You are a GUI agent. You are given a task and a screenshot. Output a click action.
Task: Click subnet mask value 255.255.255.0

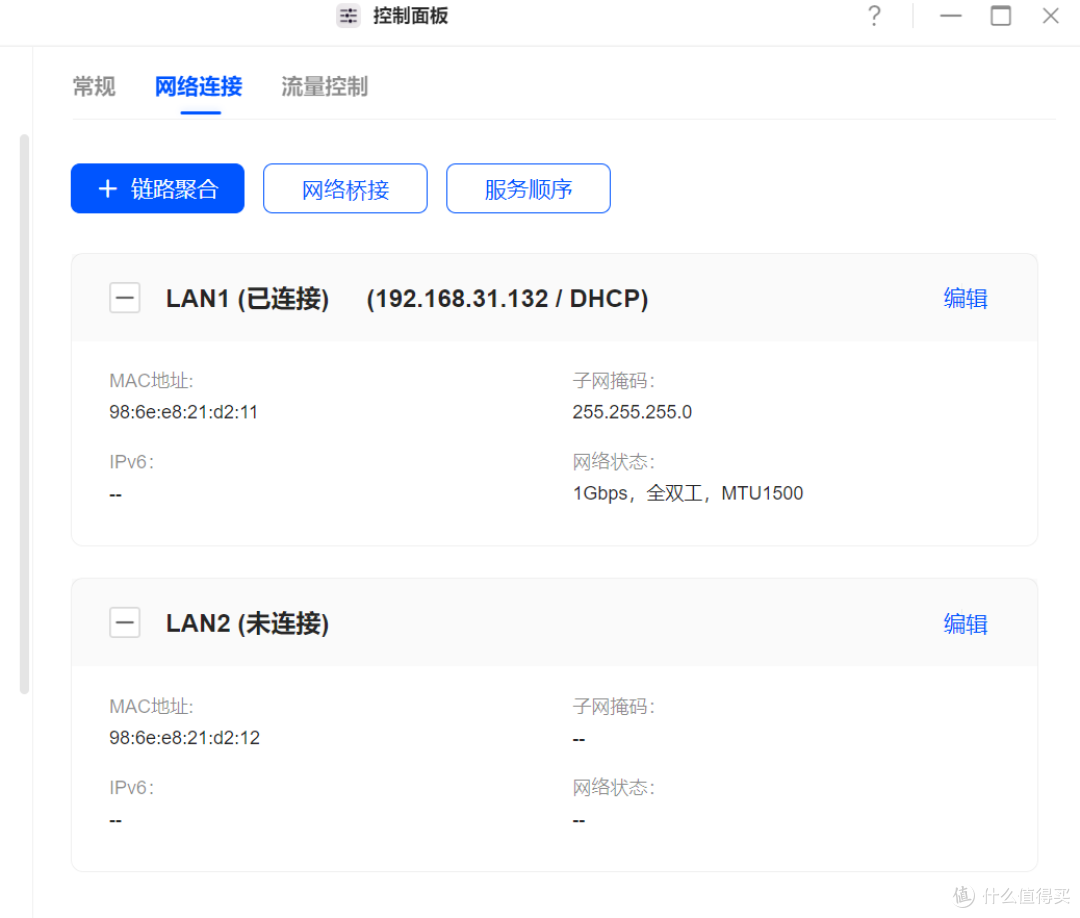coord(632,412)
